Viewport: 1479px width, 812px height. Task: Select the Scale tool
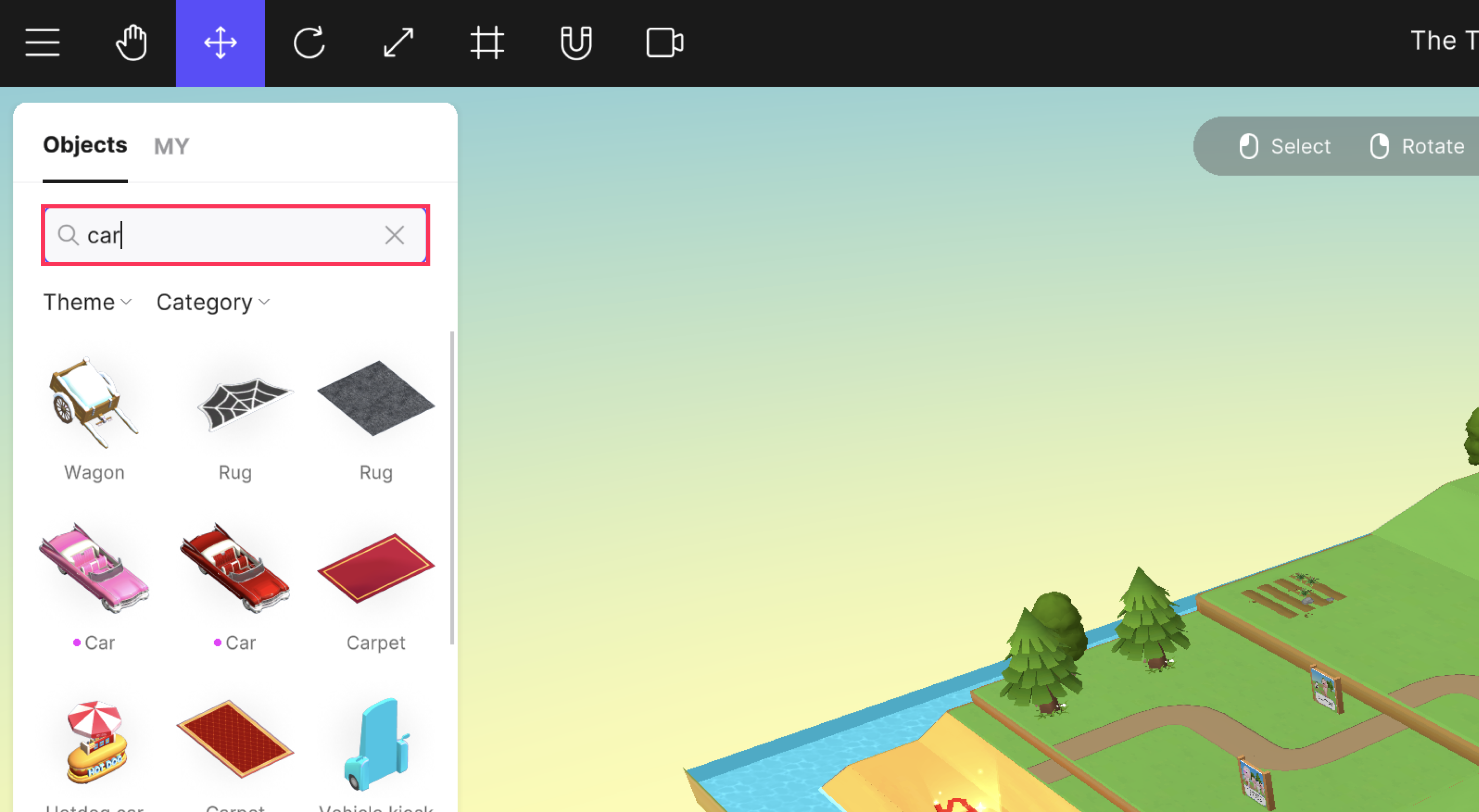398,42
